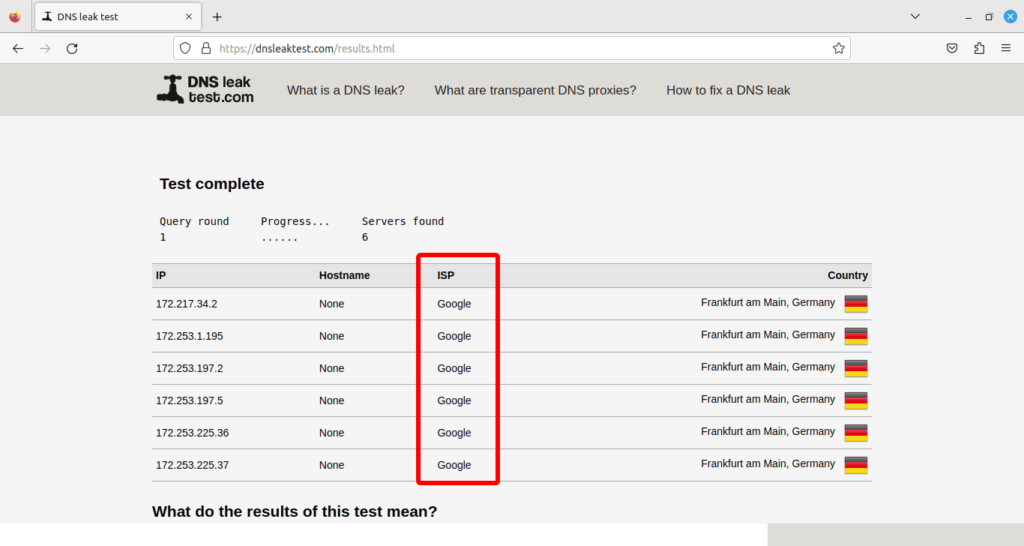Close the DNS leak test tab
The image size is (1024, 546).
click(x=189, y=17)
